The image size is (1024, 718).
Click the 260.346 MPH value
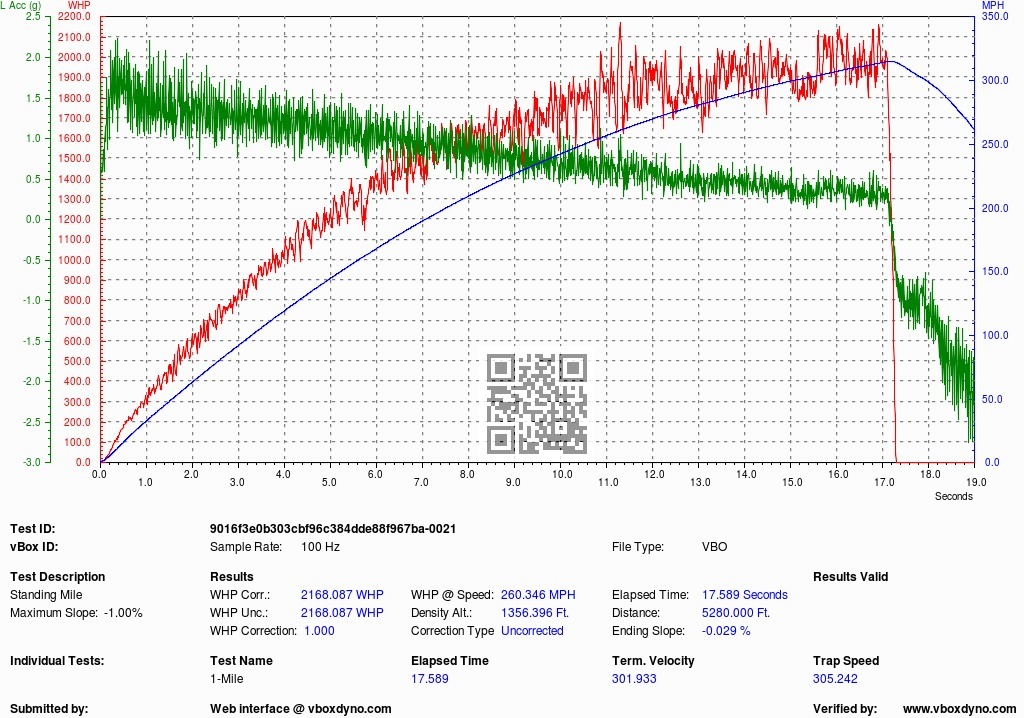coord(538,595)
